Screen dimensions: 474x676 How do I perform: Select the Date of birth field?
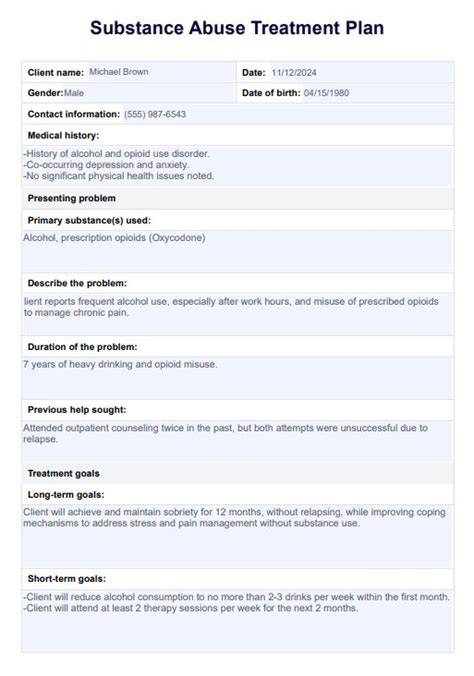pyautogui.click(x=377, y=93)
